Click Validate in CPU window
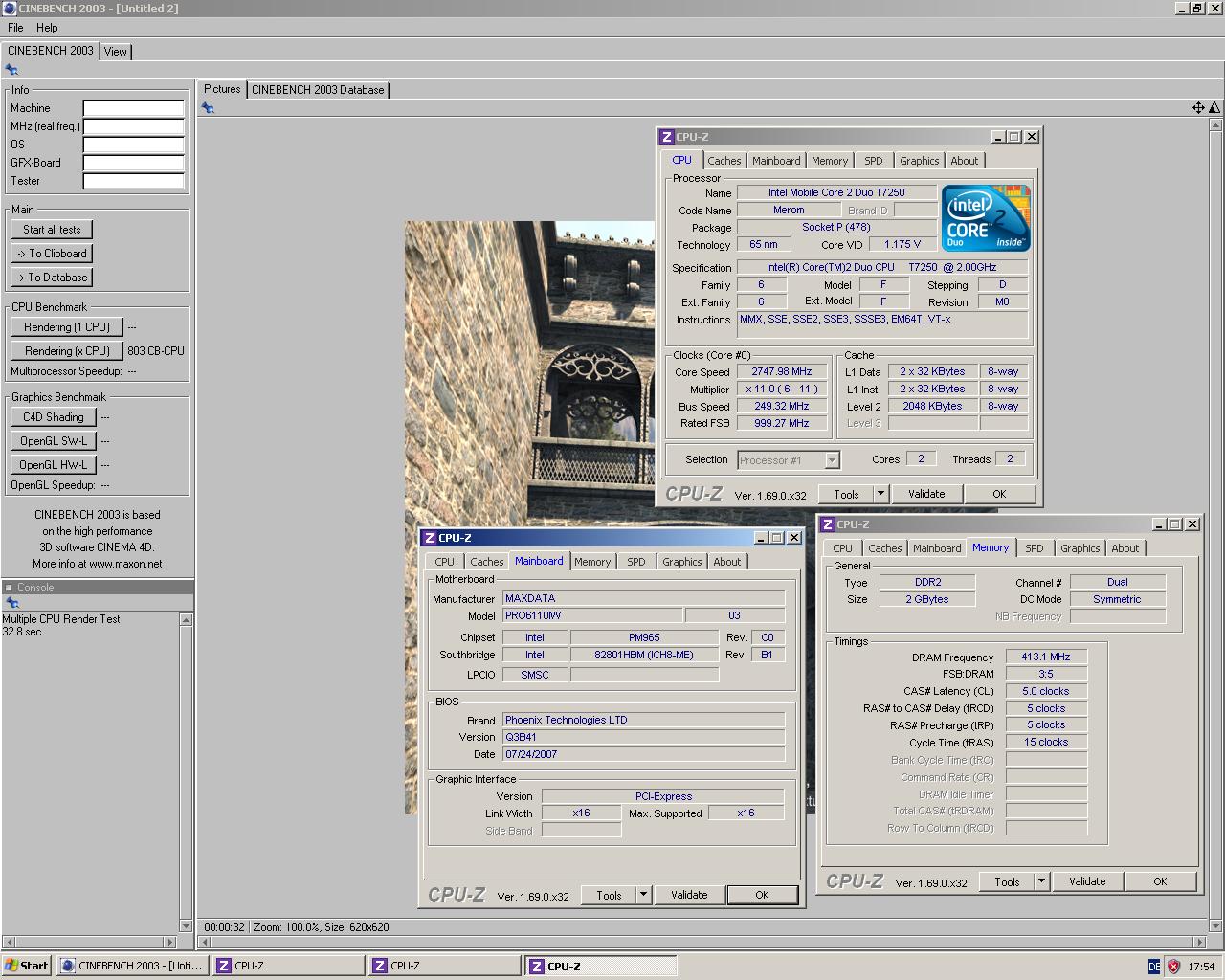 point(926,494)
